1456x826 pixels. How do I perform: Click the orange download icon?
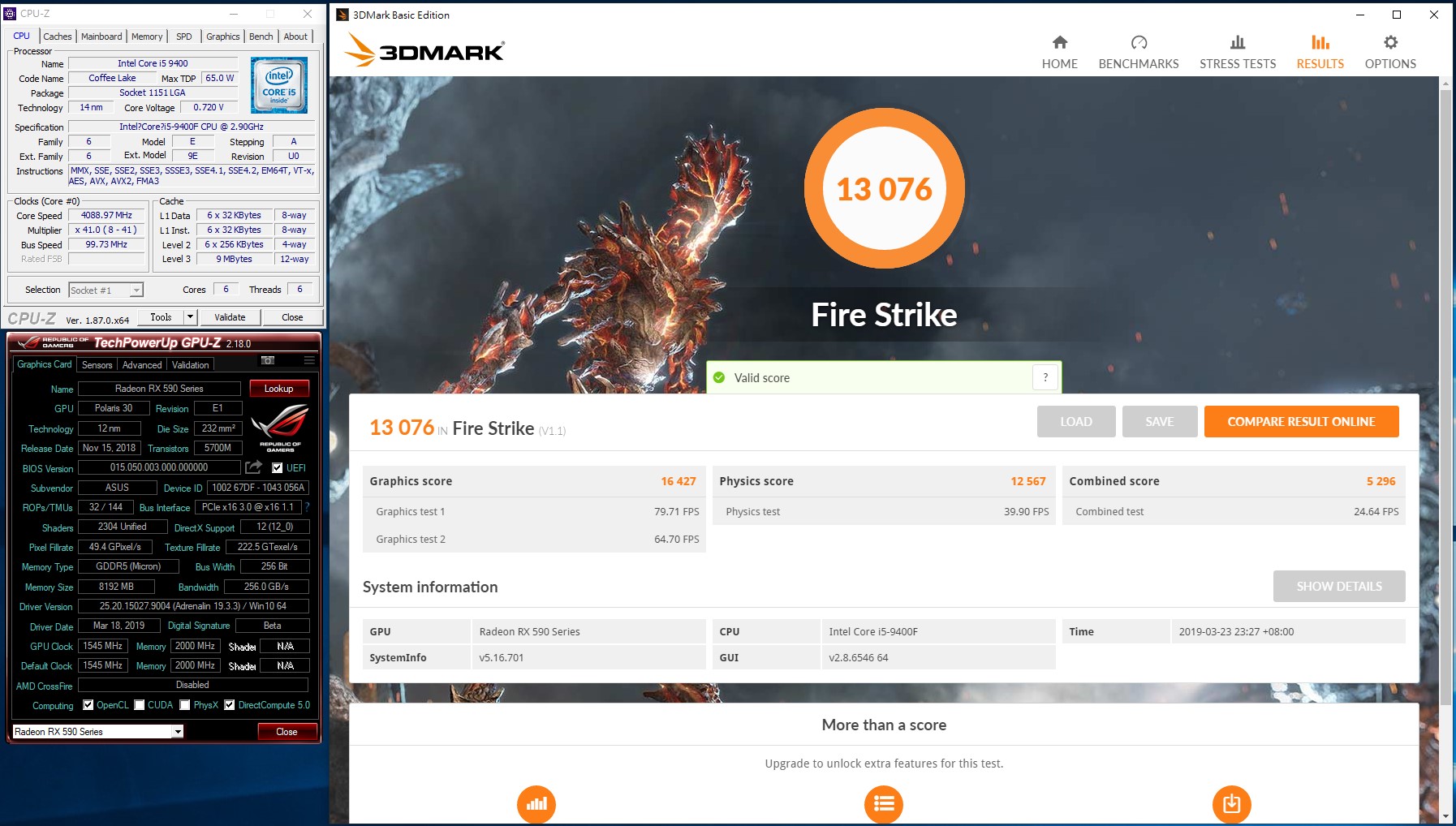(x=1231, y=804)
